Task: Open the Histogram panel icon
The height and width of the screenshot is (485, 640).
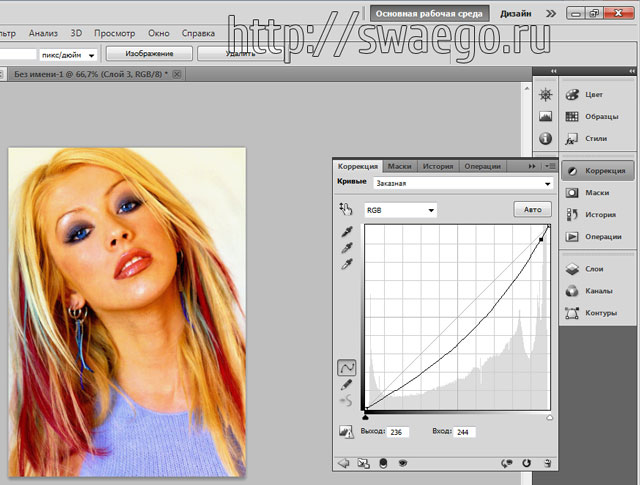Action: 545,116
